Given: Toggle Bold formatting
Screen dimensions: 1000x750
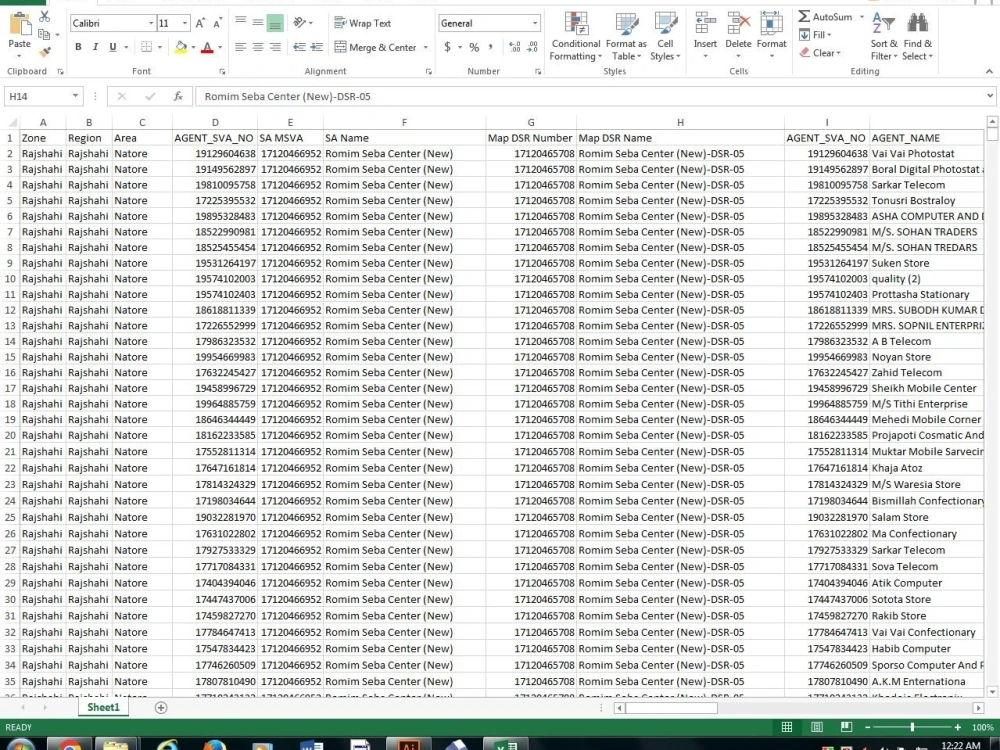Looking at the screenshot, I should click(78, 47).
